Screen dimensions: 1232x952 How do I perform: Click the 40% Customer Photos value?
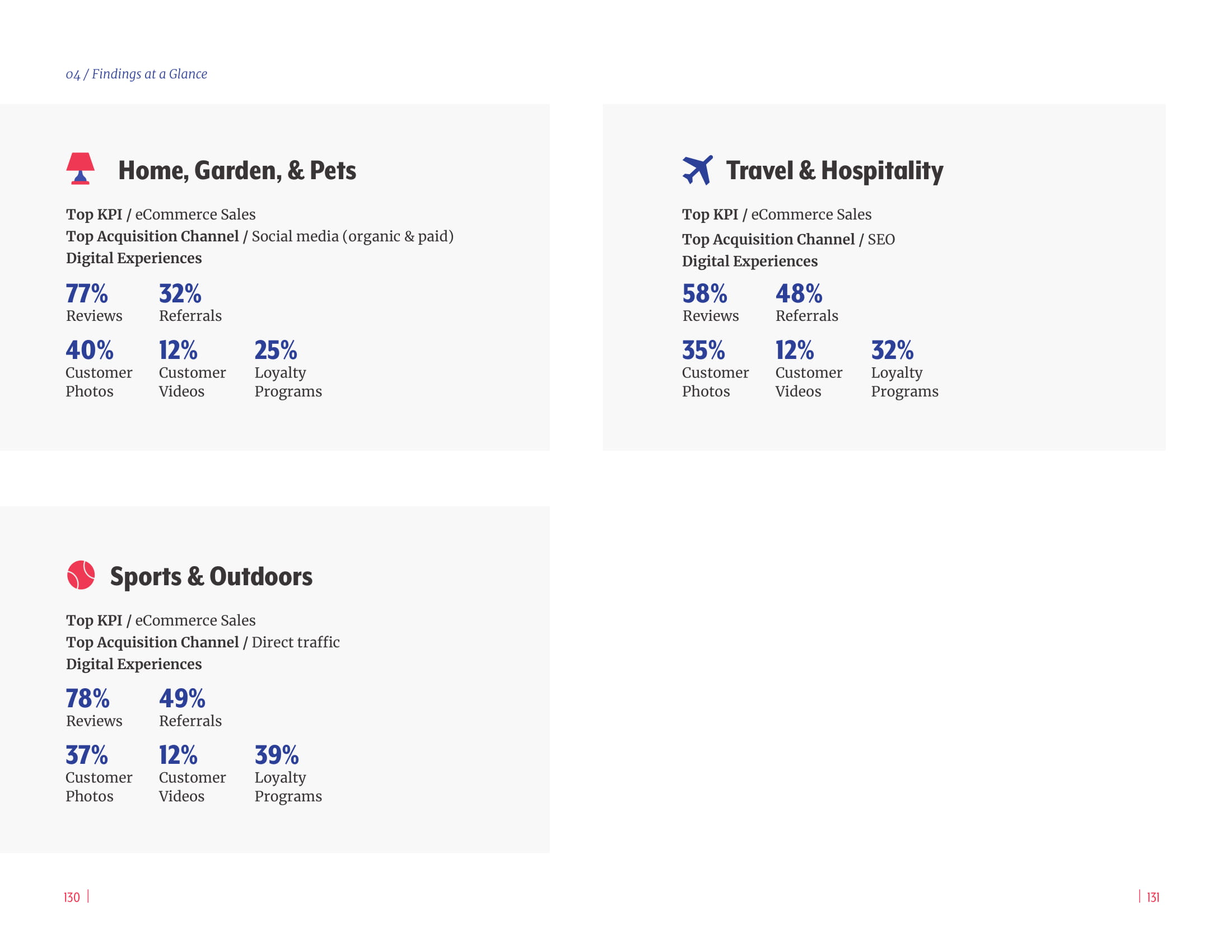coord(89,349)
